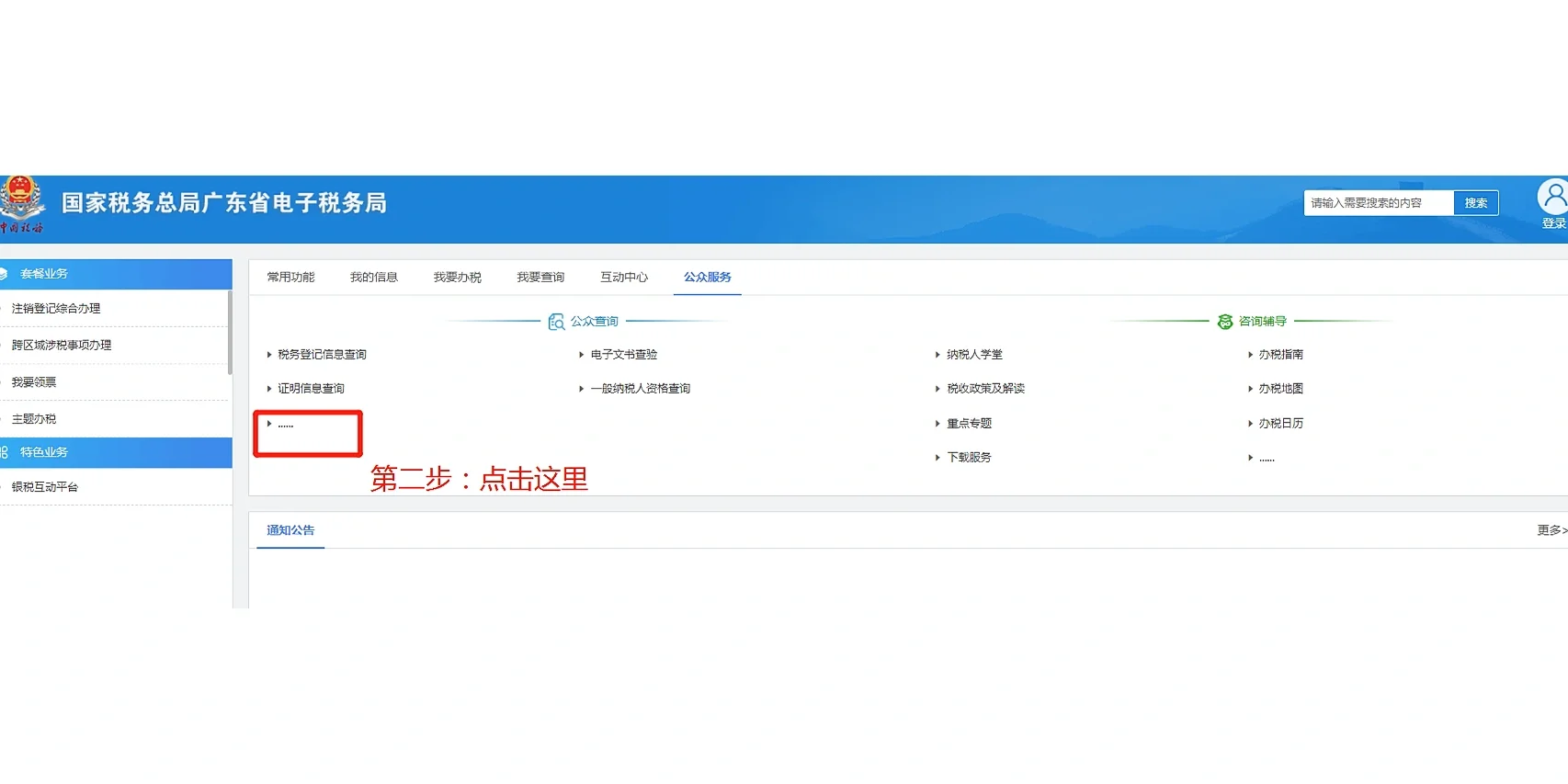Open the 我的信息 tab

coord(374,278)
